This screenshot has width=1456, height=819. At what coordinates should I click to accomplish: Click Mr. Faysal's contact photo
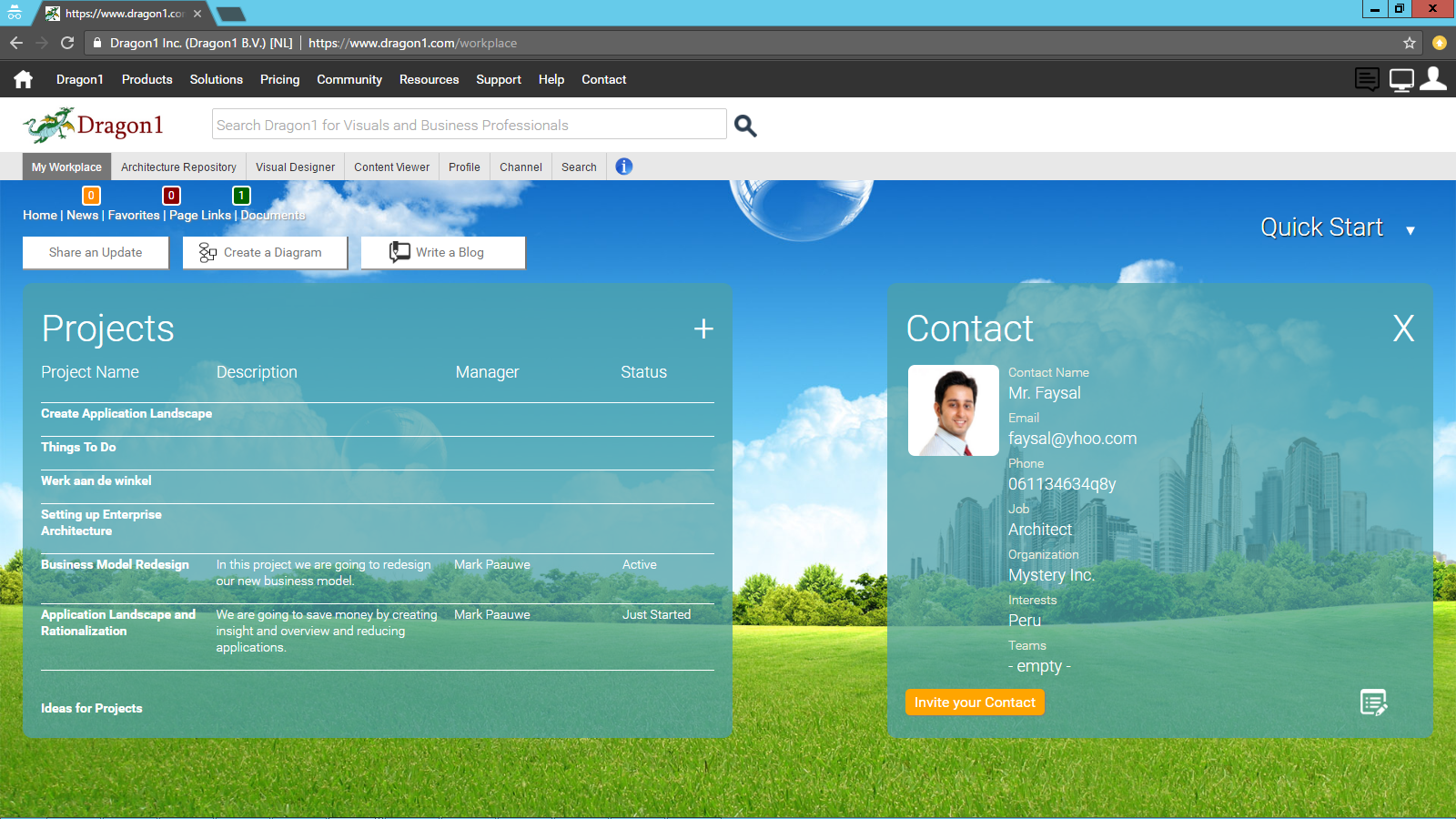pos(953,410)
